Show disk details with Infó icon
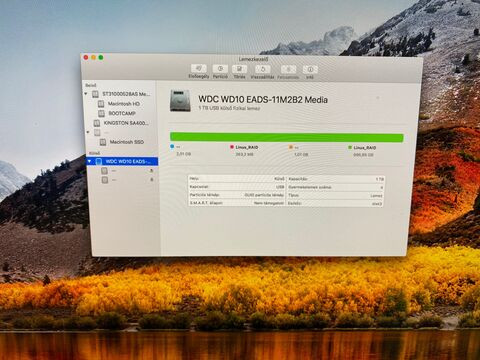This screenshot has height=360, width=480. click(x=310, y=70)
